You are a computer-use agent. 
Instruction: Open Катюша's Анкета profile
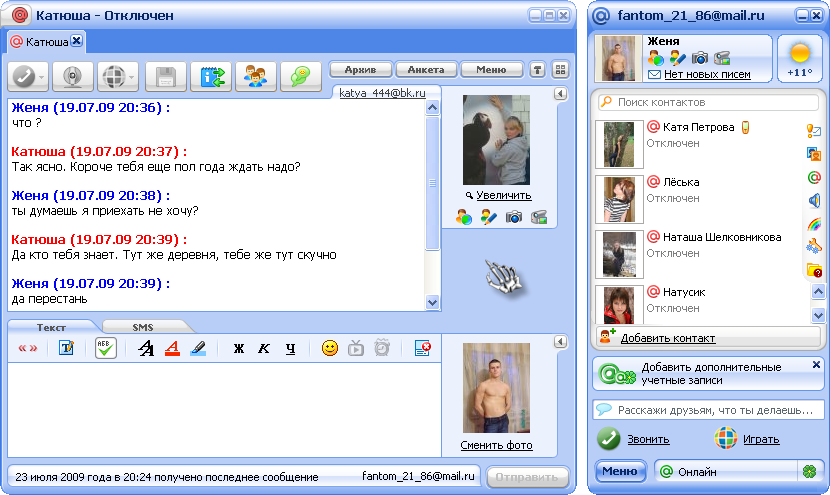pos(426,69)
